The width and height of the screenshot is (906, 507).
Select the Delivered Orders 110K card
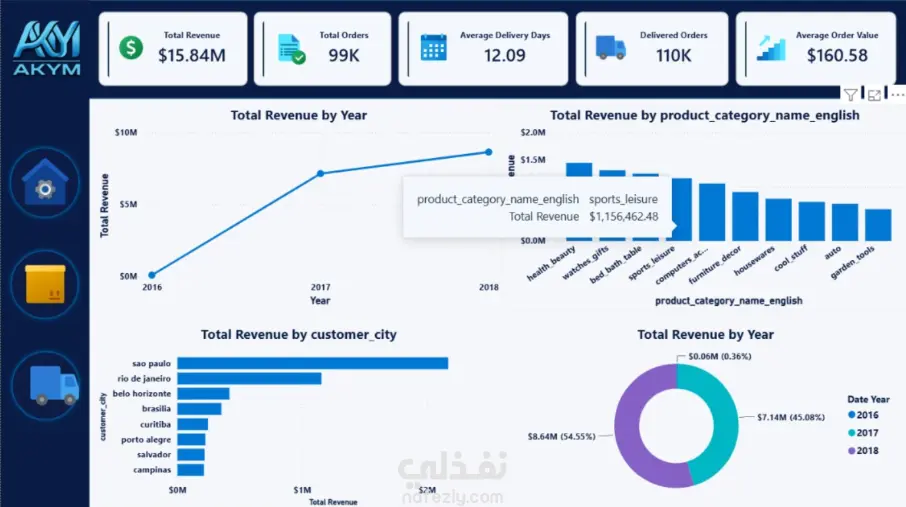[652, 49]
